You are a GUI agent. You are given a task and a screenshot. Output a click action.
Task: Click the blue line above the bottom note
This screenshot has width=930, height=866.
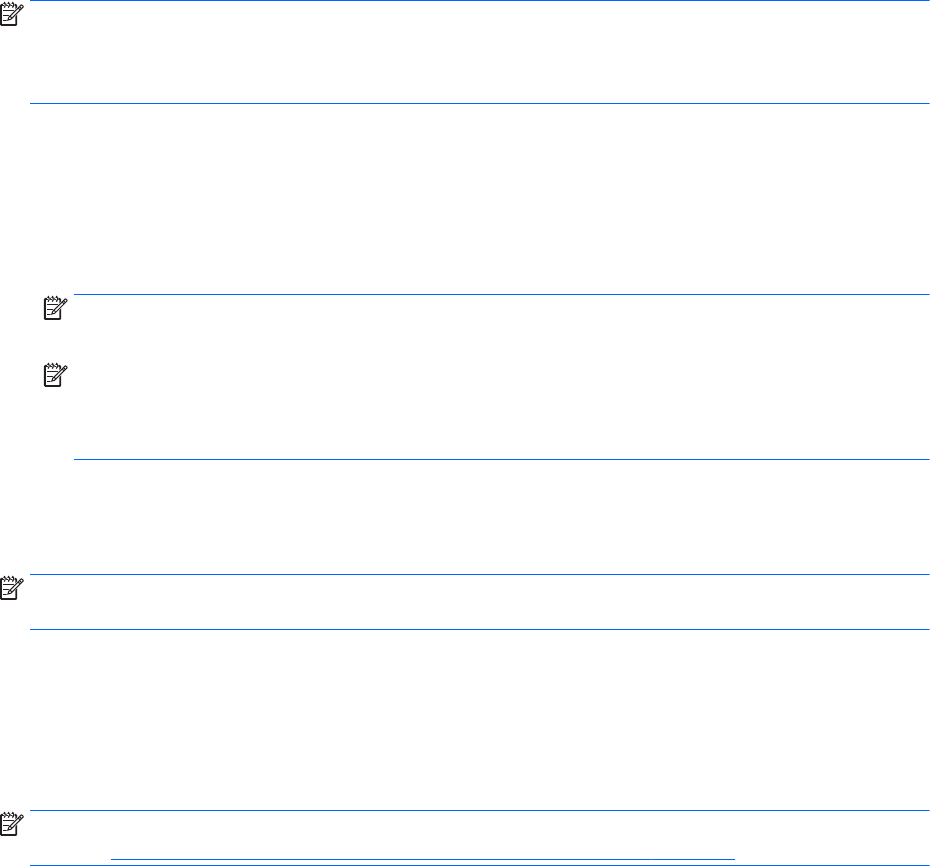(x=480, y=811)
